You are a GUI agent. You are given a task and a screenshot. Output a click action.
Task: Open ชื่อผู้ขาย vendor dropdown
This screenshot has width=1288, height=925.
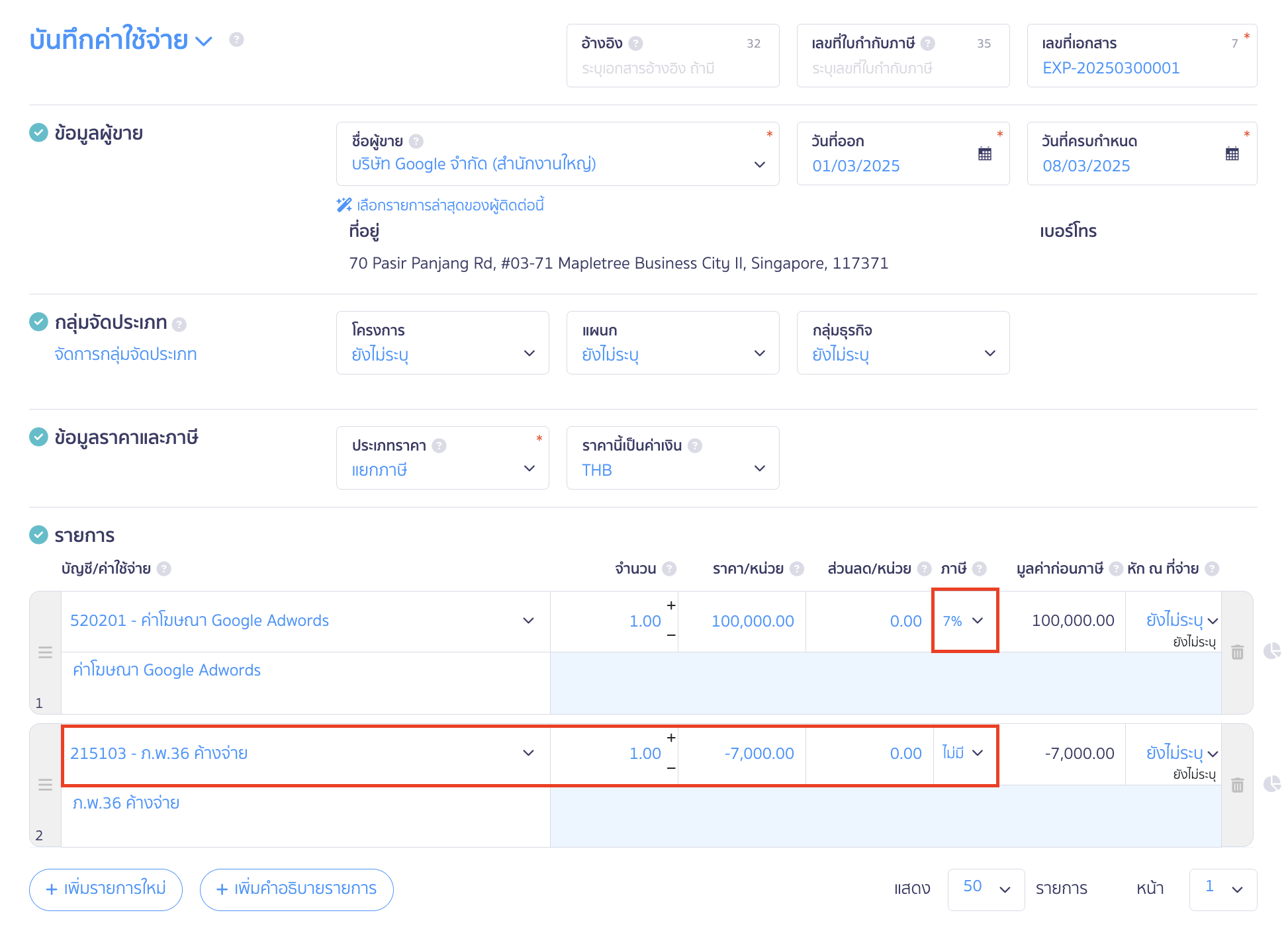click(558, 154)
